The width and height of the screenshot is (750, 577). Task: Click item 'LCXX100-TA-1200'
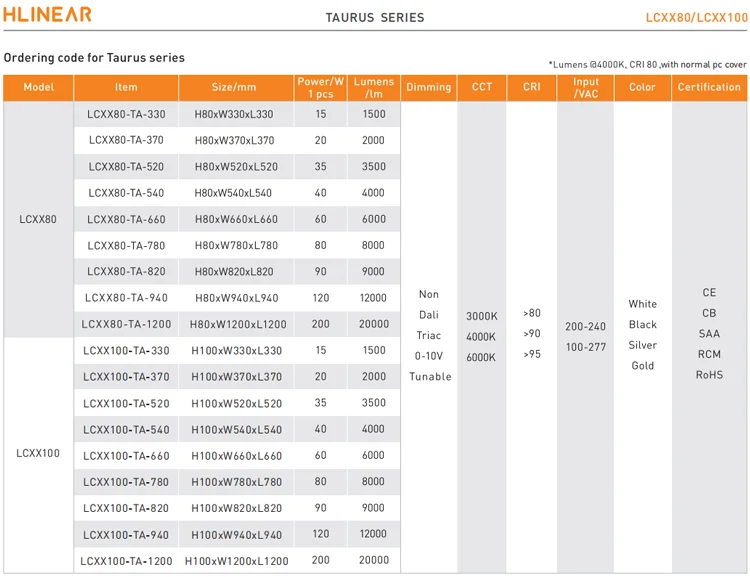pyautogui.click(x=126, y=561)
